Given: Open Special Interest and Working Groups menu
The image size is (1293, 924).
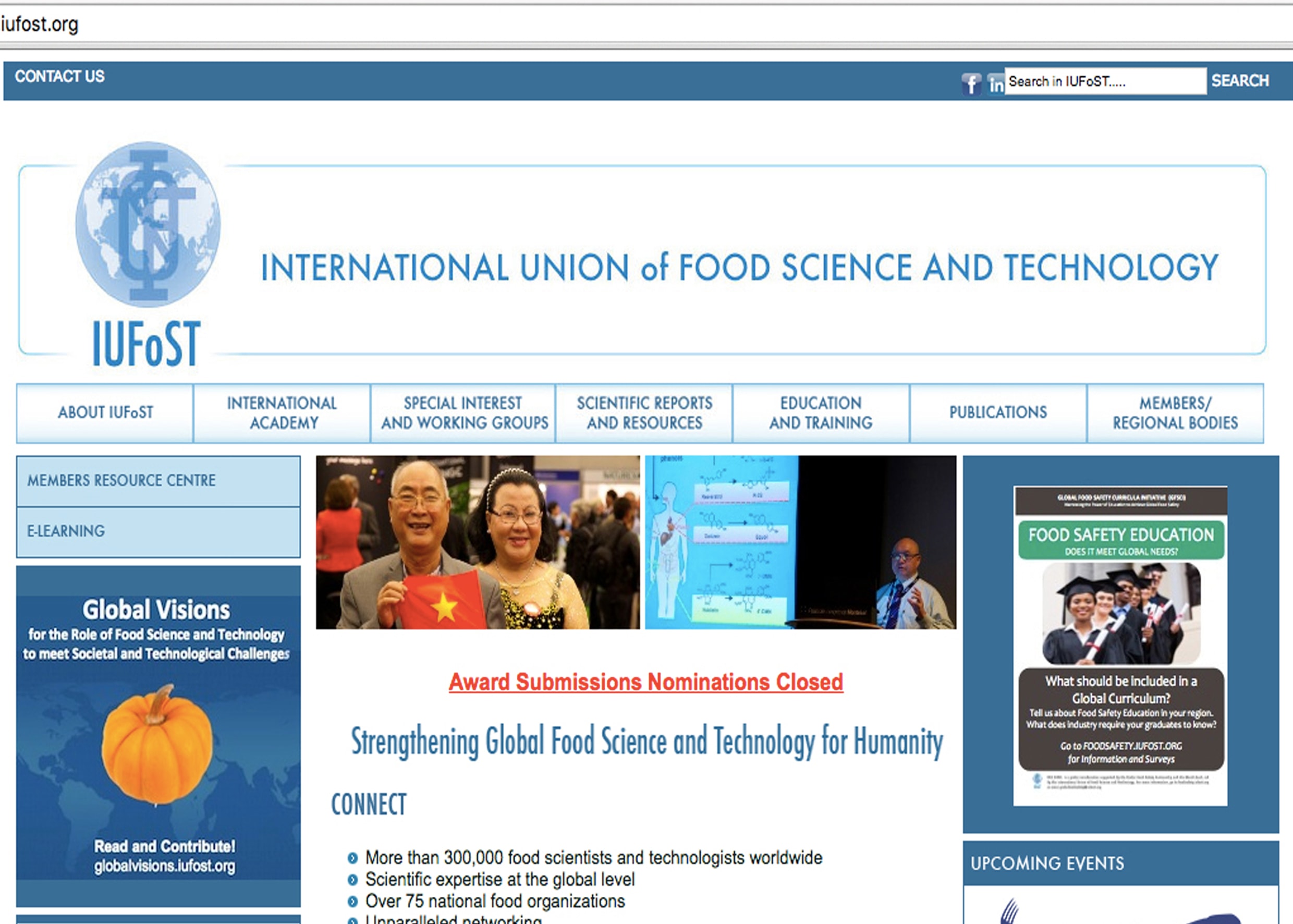Looking at the screenshot, I should pos(463,413).
